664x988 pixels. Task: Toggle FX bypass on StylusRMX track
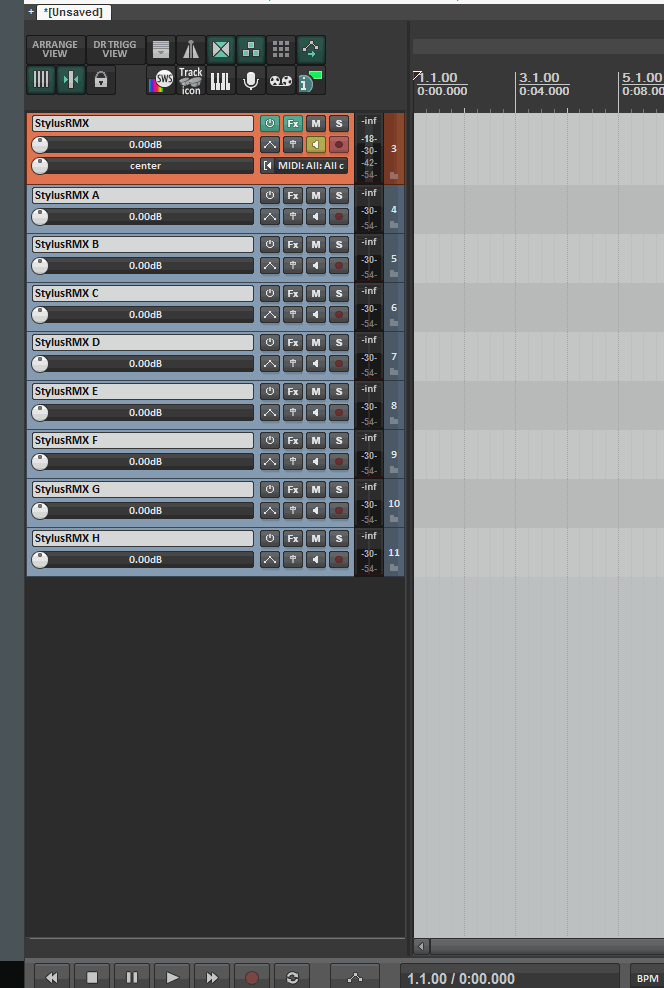coord(270,124)
